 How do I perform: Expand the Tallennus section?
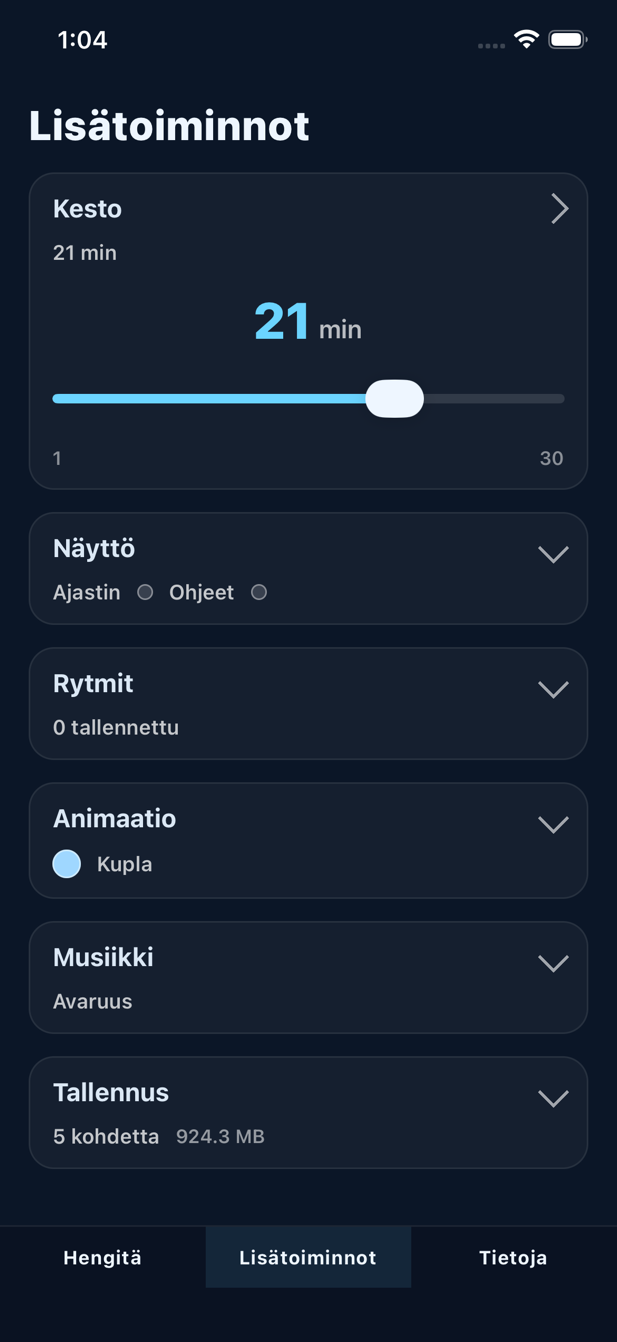click(x=553, y=1097)
